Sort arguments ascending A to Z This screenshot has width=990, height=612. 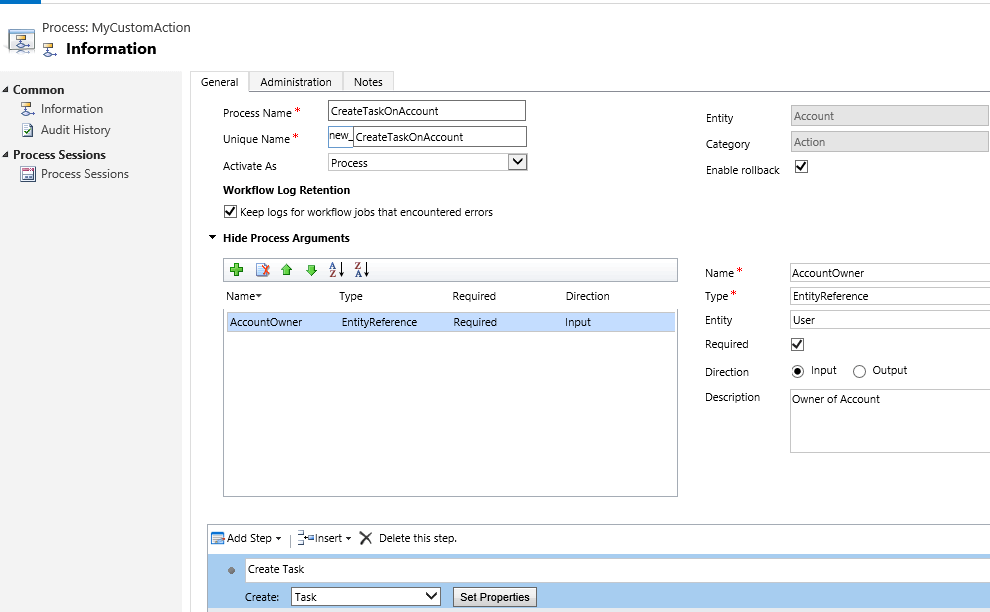[x=337, y=270]
